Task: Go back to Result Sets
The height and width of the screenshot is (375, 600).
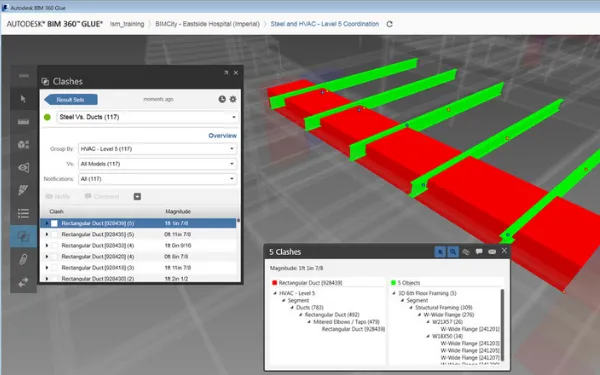Action: click(x=71, y=99)
